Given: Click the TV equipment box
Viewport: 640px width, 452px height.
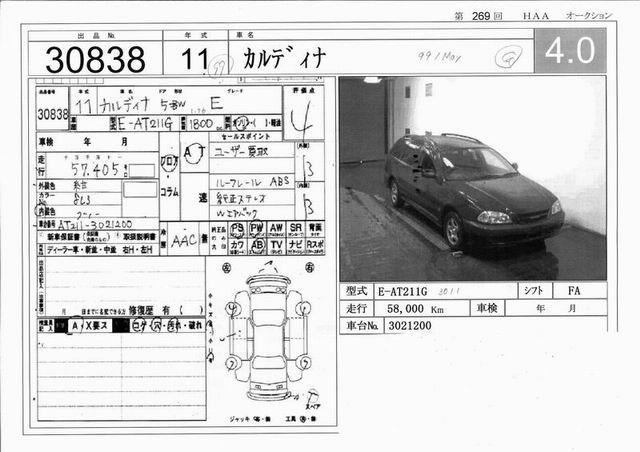Looking at the screenshot, I should 276,246.
